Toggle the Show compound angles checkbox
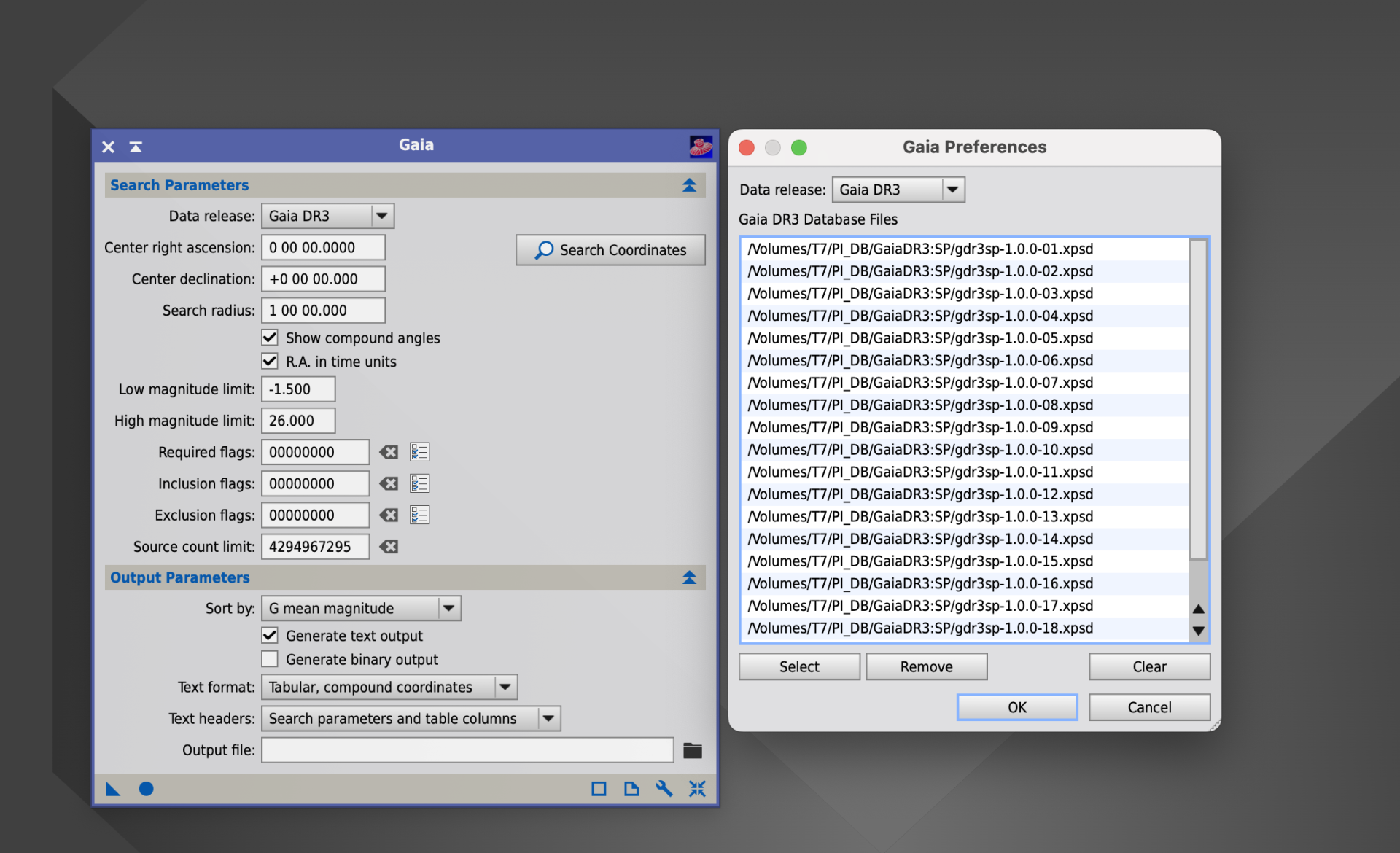This screenshot has height=853, width=1400. click(x=270, y=338)
